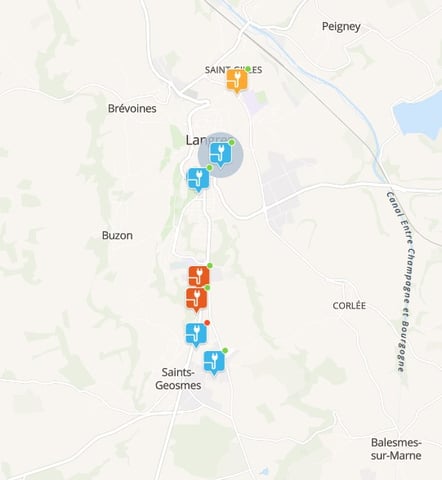Screen dimensions: 442x480
Task: Click the blue lake on the map's east edge
Action: point(420,115)
